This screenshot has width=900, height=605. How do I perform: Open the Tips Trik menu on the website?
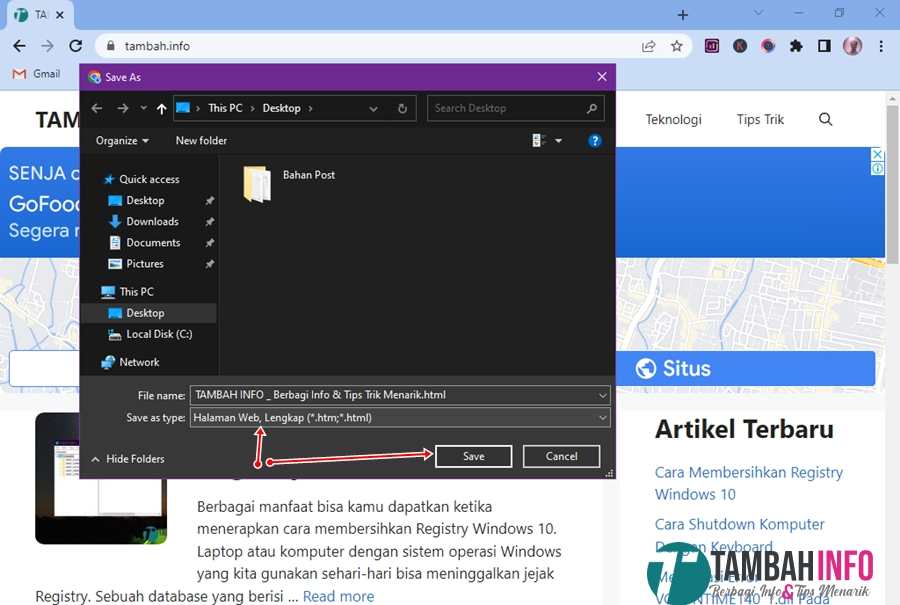(760, 119)
